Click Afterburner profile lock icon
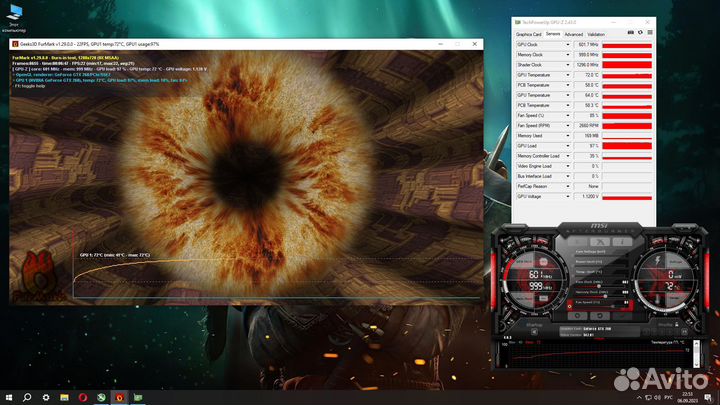 pyautogui.click(x=676, y=325)
